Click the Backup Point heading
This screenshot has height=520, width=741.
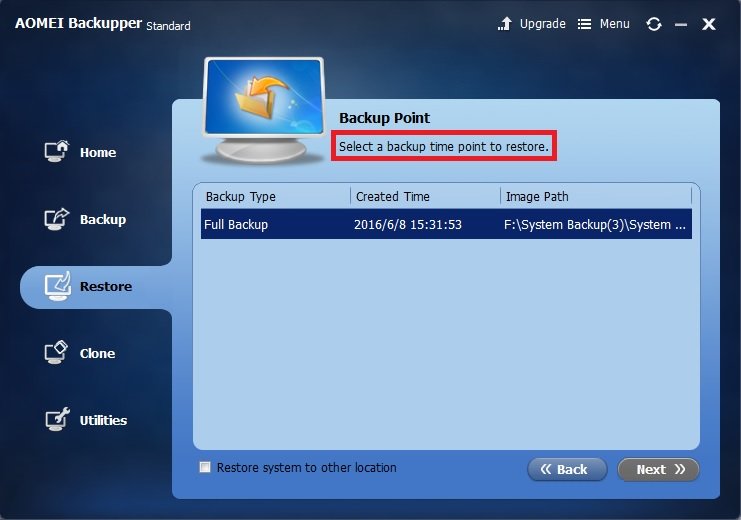pyautogui.click(x=384, y=118)
